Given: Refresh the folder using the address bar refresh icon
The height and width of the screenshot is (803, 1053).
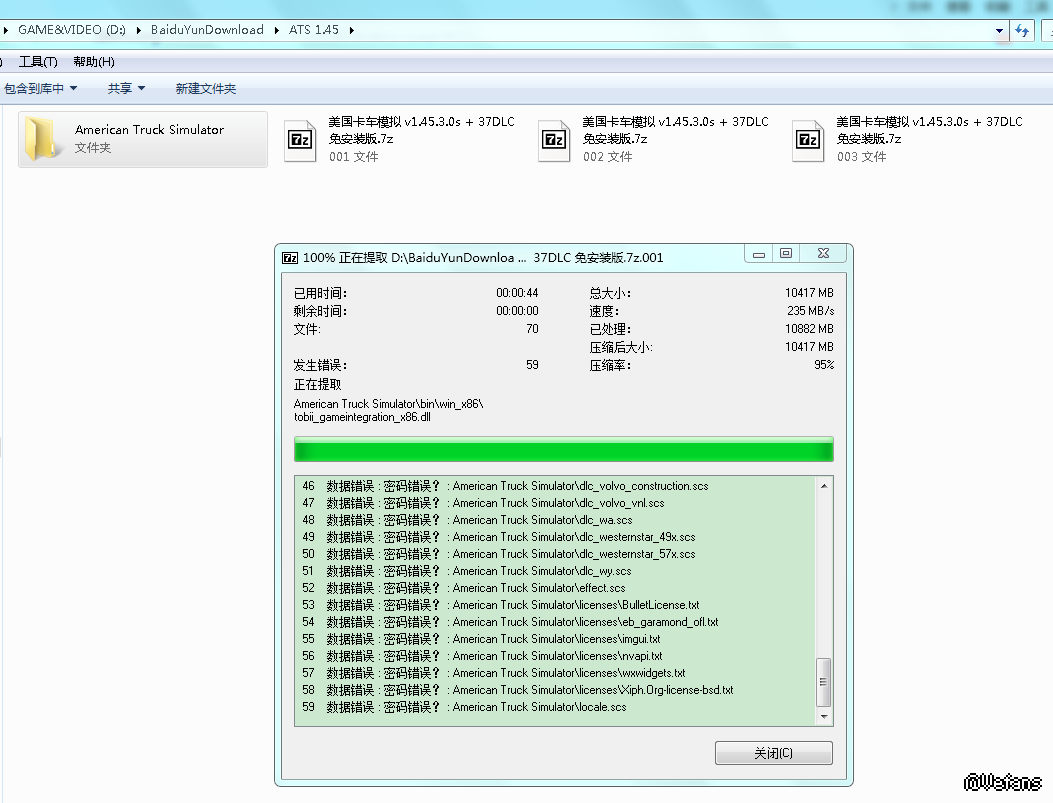Looking at the screenshot, I should pos(1021,31).
